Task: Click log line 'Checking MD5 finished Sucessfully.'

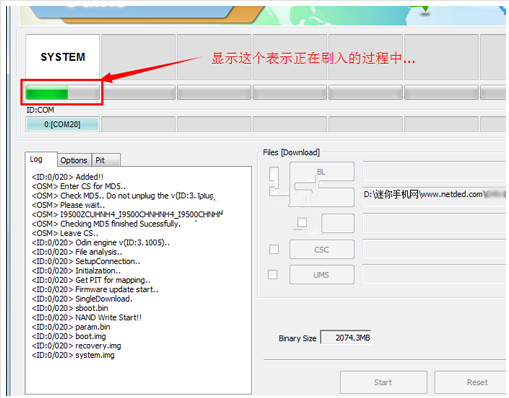Action: pyautogui.click(x=106, y=224)
